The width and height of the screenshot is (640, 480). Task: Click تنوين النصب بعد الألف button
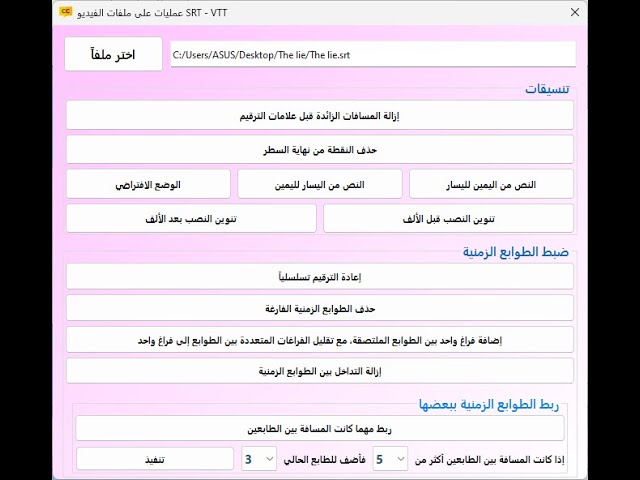(x=191, y=219)
